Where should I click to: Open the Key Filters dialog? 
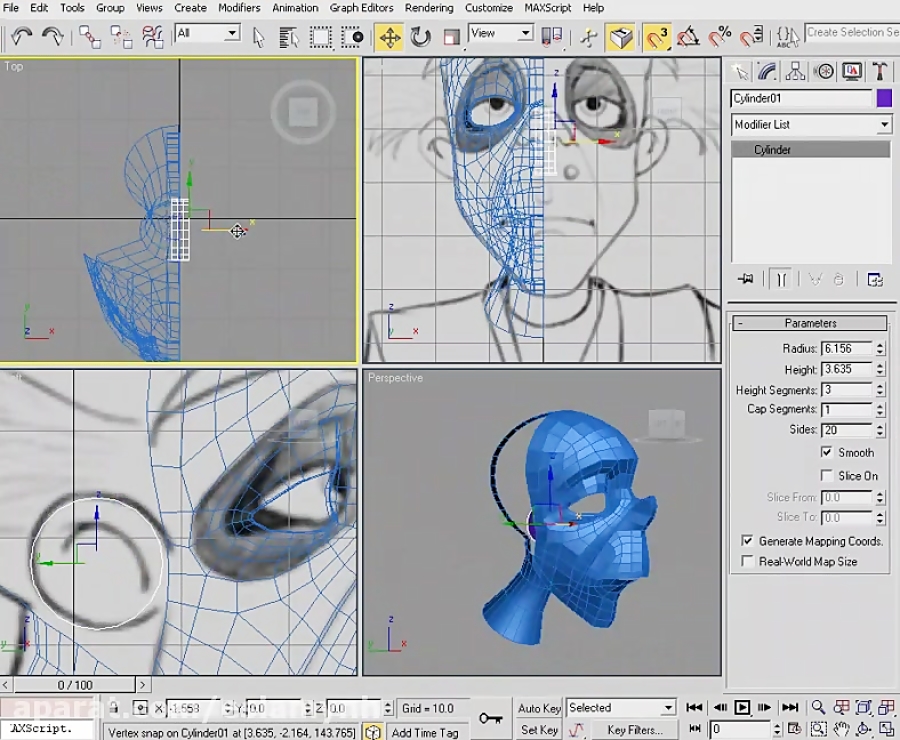tap(635, 729)
